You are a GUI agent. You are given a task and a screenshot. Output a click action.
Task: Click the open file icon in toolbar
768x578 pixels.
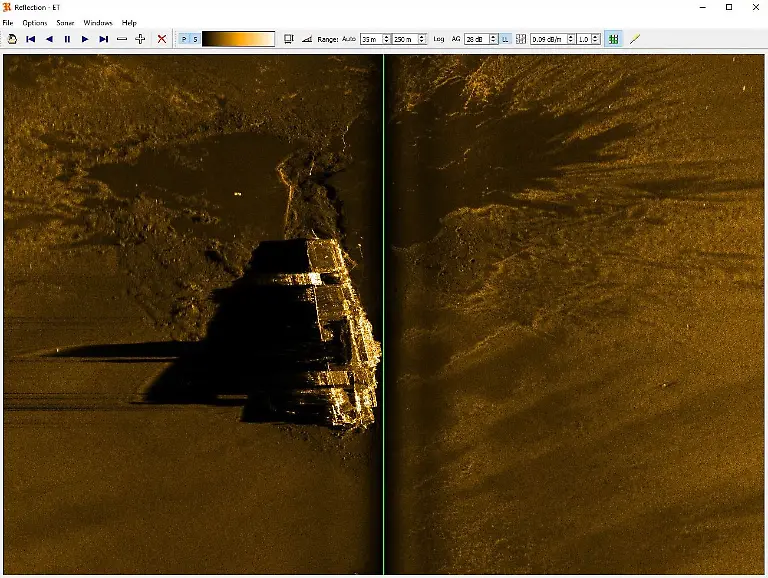[x=12, y=39]
